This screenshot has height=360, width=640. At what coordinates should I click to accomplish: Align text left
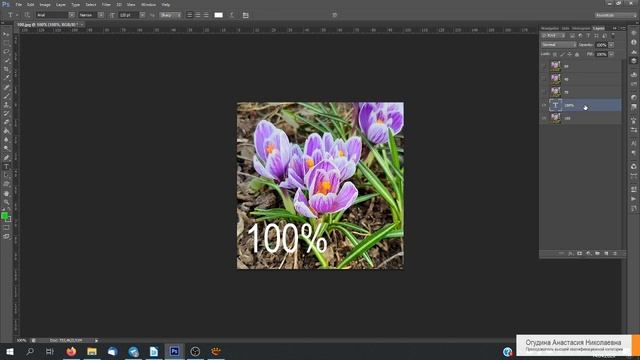[189, 15]
